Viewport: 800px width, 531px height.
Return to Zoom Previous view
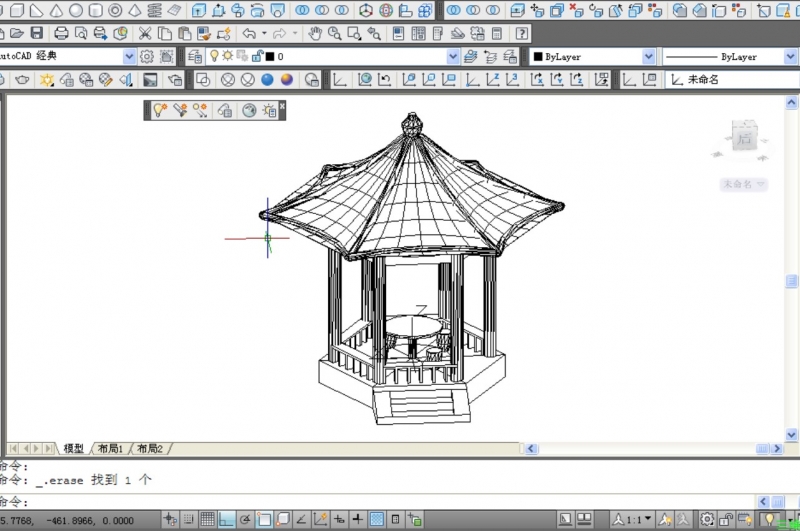point(374,34)
